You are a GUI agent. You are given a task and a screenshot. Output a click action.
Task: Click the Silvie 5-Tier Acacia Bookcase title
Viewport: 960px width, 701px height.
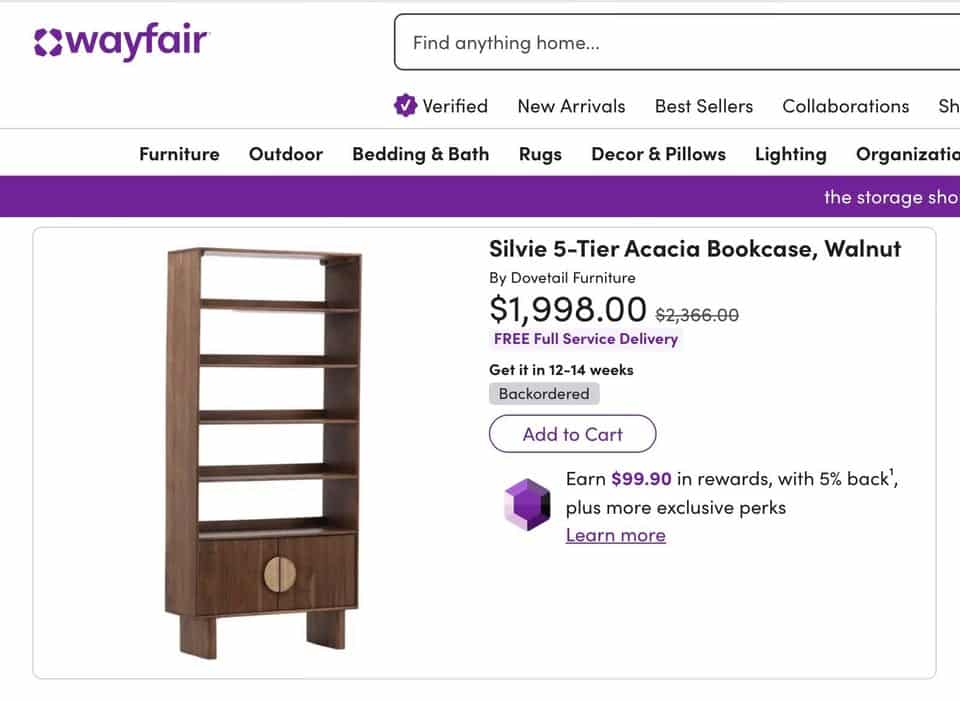[x=694, y=249]
